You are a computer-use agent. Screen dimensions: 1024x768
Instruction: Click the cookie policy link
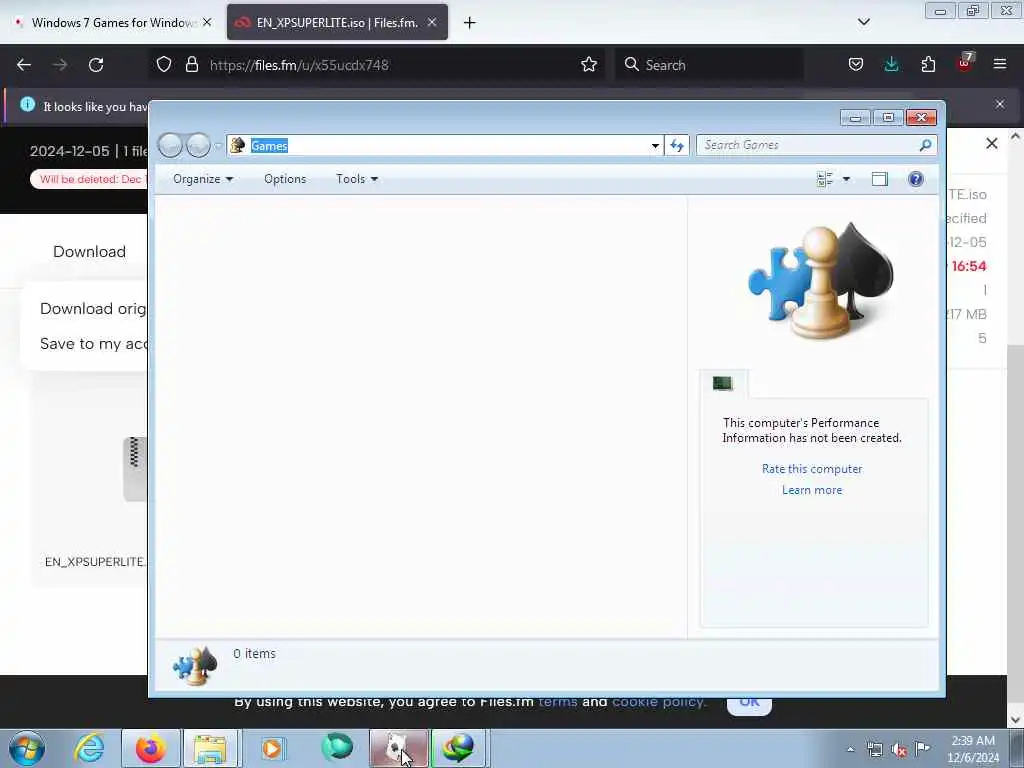click(x=660, y=703)
